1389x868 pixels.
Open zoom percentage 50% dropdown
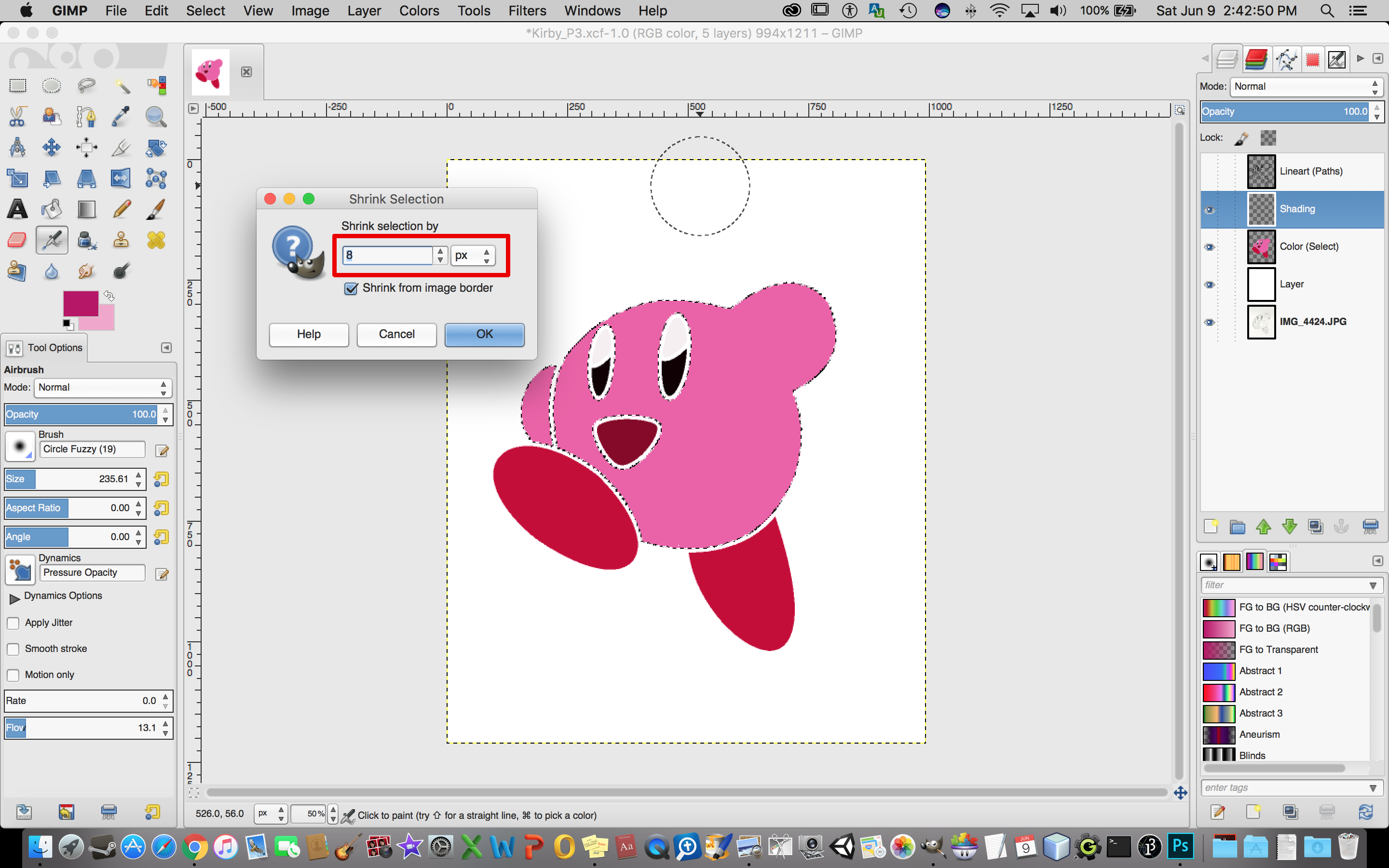(x=333, y=814)
